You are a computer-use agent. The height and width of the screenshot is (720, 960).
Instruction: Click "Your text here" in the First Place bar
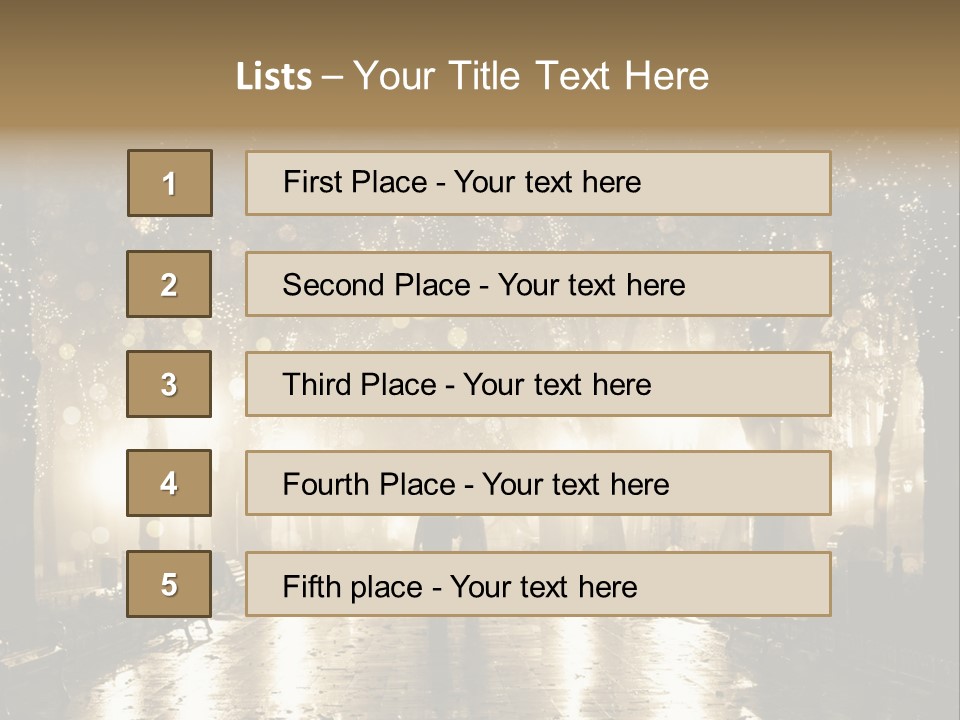click(547, 182)
